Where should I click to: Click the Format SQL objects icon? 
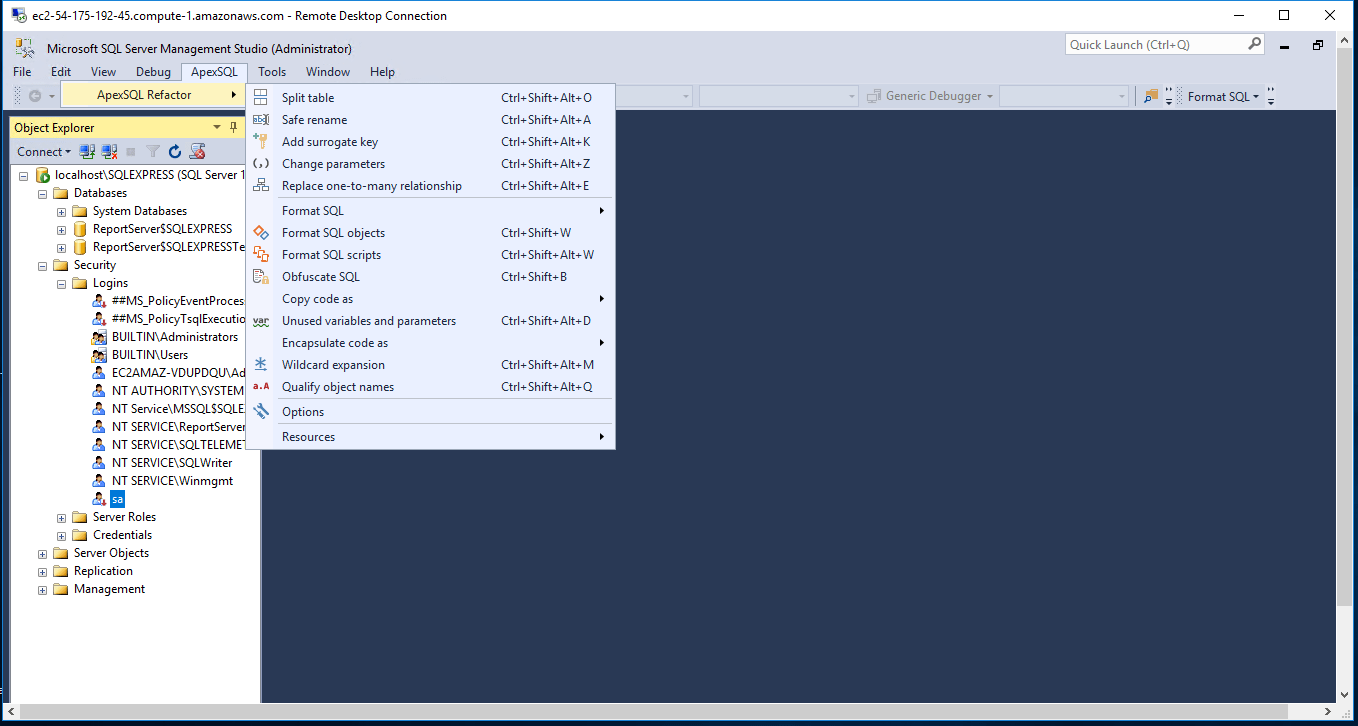point(261,233)
